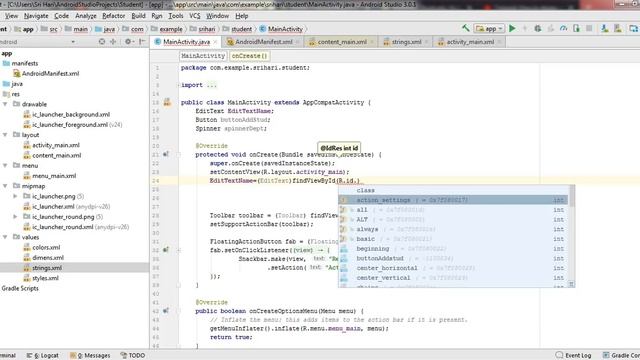Click Gradle Scripts in project tree
The width and height of the screenshot is (640, 360).
point(20,288)
